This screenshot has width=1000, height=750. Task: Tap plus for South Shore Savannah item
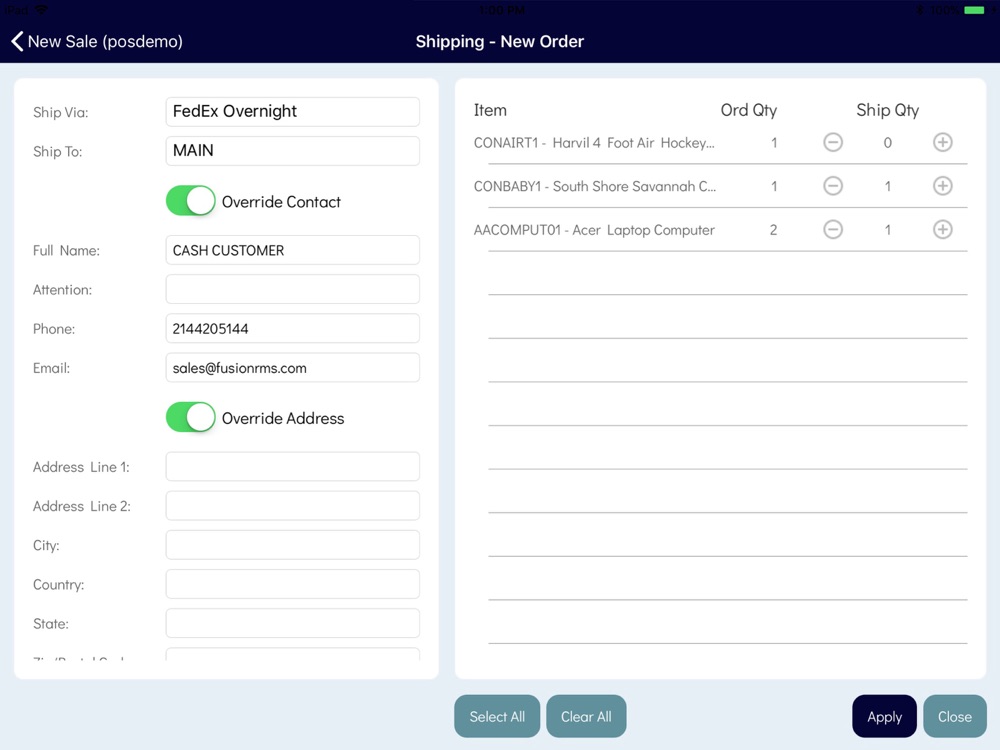[942, 186]
